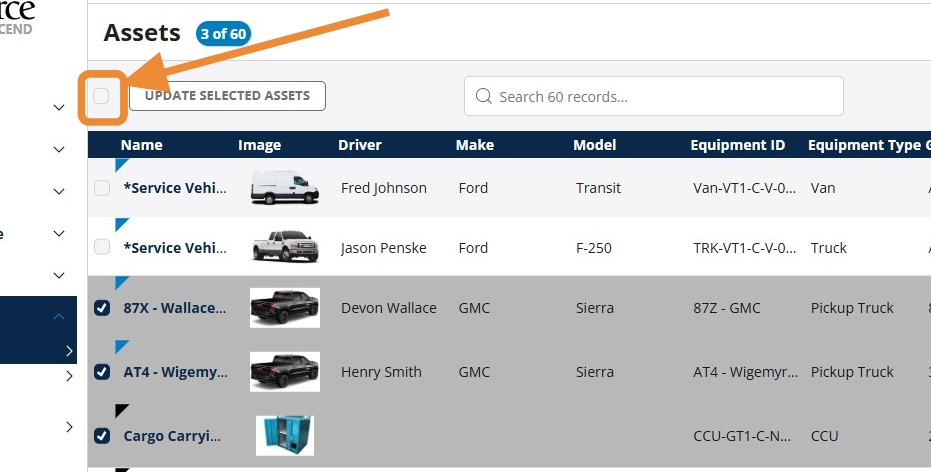The width and height of the screenshot is (931, 472).
Task: Sort by the Equipment Type column header
Action: pyautogui.click(x=864, y=145)
